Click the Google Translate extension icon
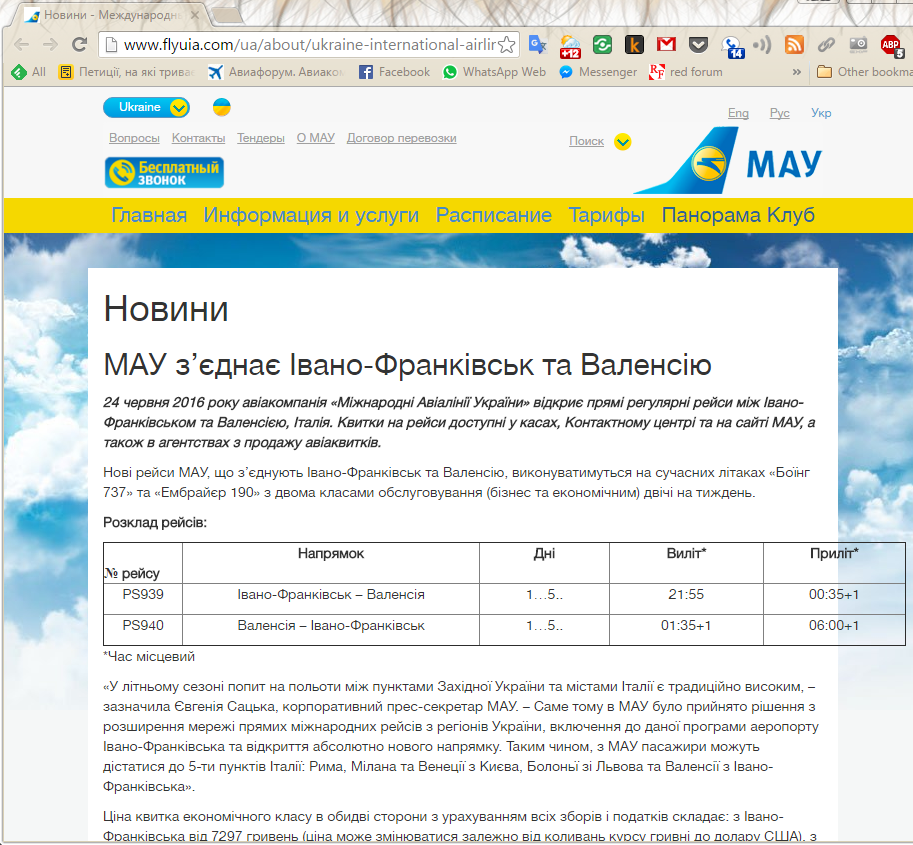 tap(538, 44)
